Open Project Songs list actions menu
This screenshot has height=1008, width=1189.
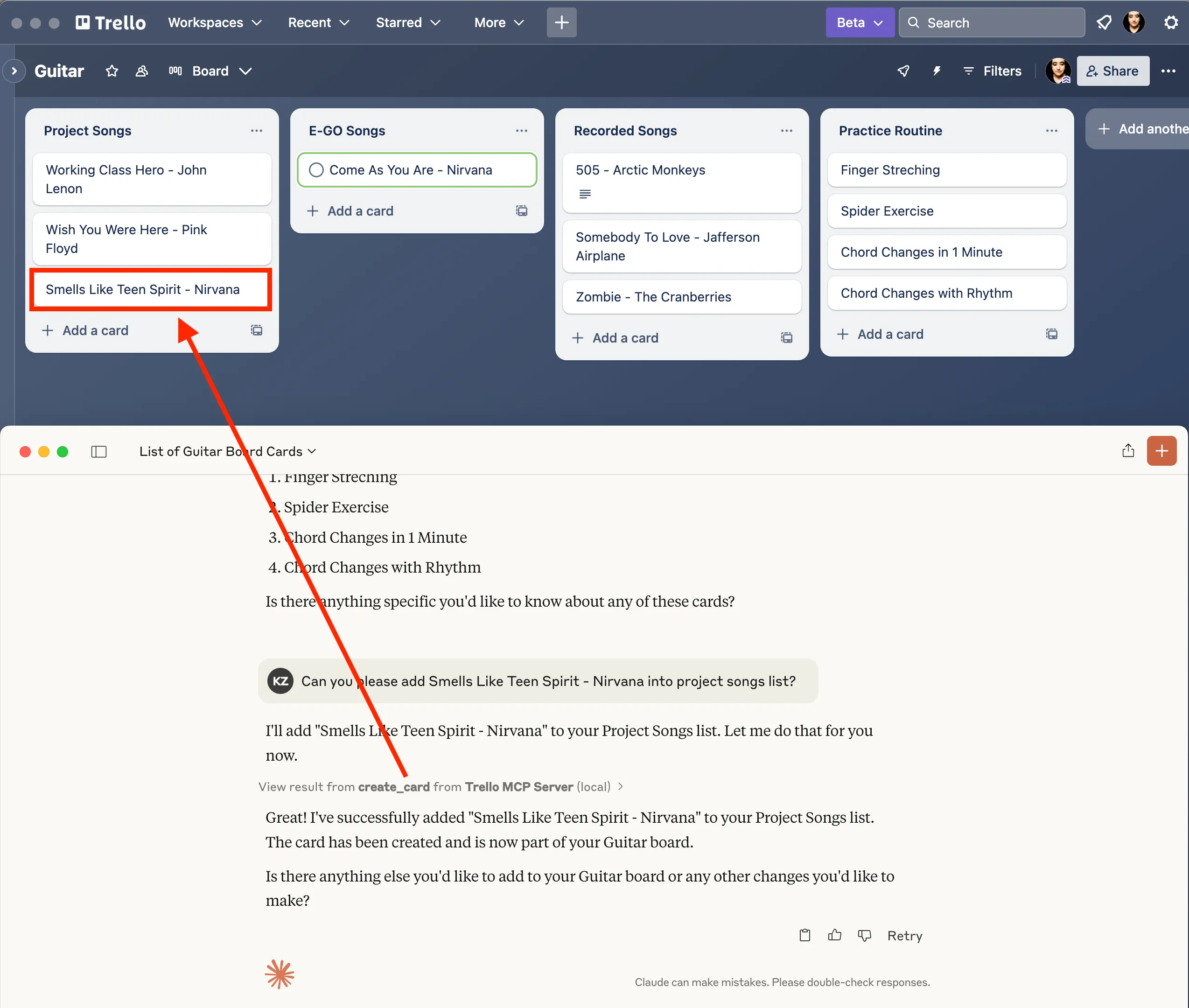tap(256, 131)
